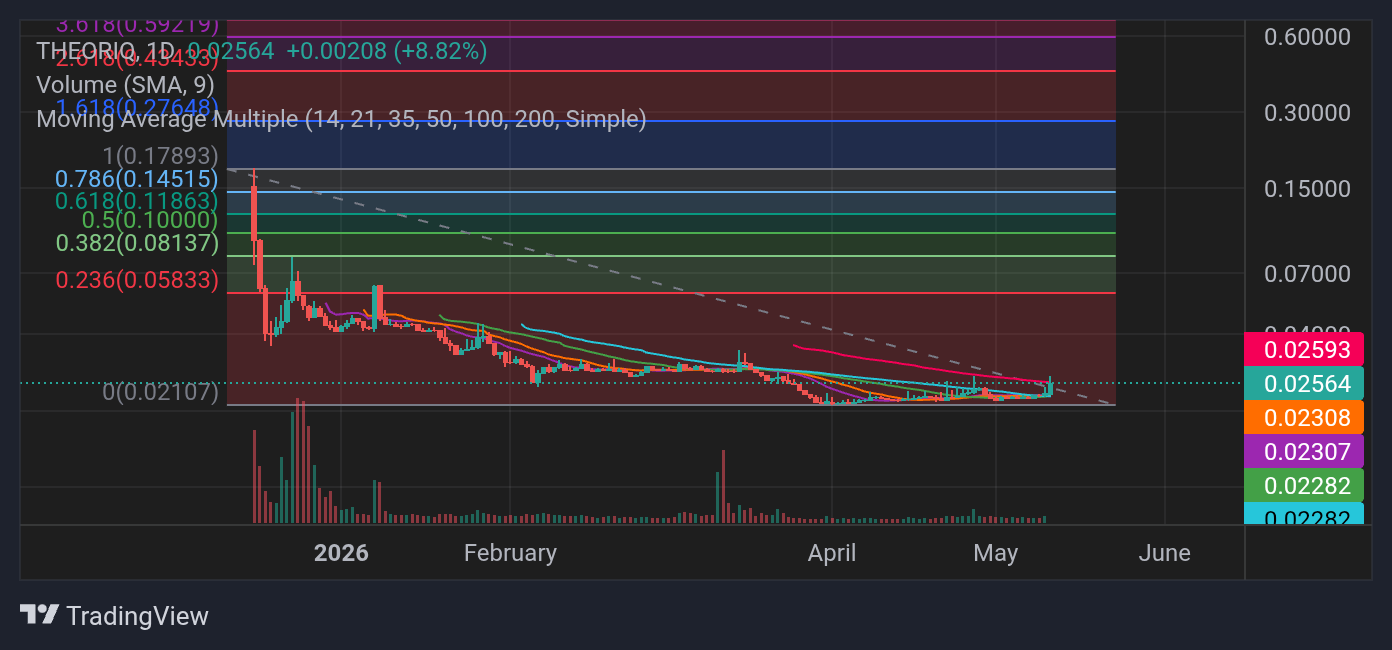Click the April time axis label
Screen dimensions: 1392x650
[x=832, y=553]
